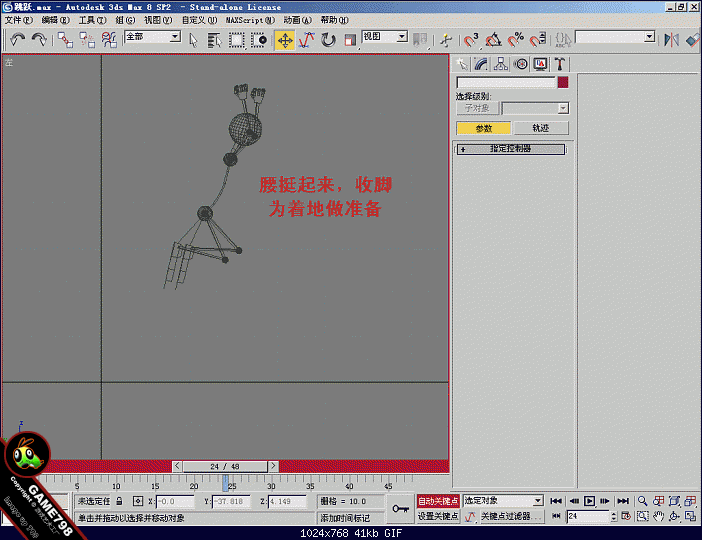The width and height of the screenshot is (702, 540).
Task: Activate the Select and Rotate tool
Action: click(x=328, y=40)
